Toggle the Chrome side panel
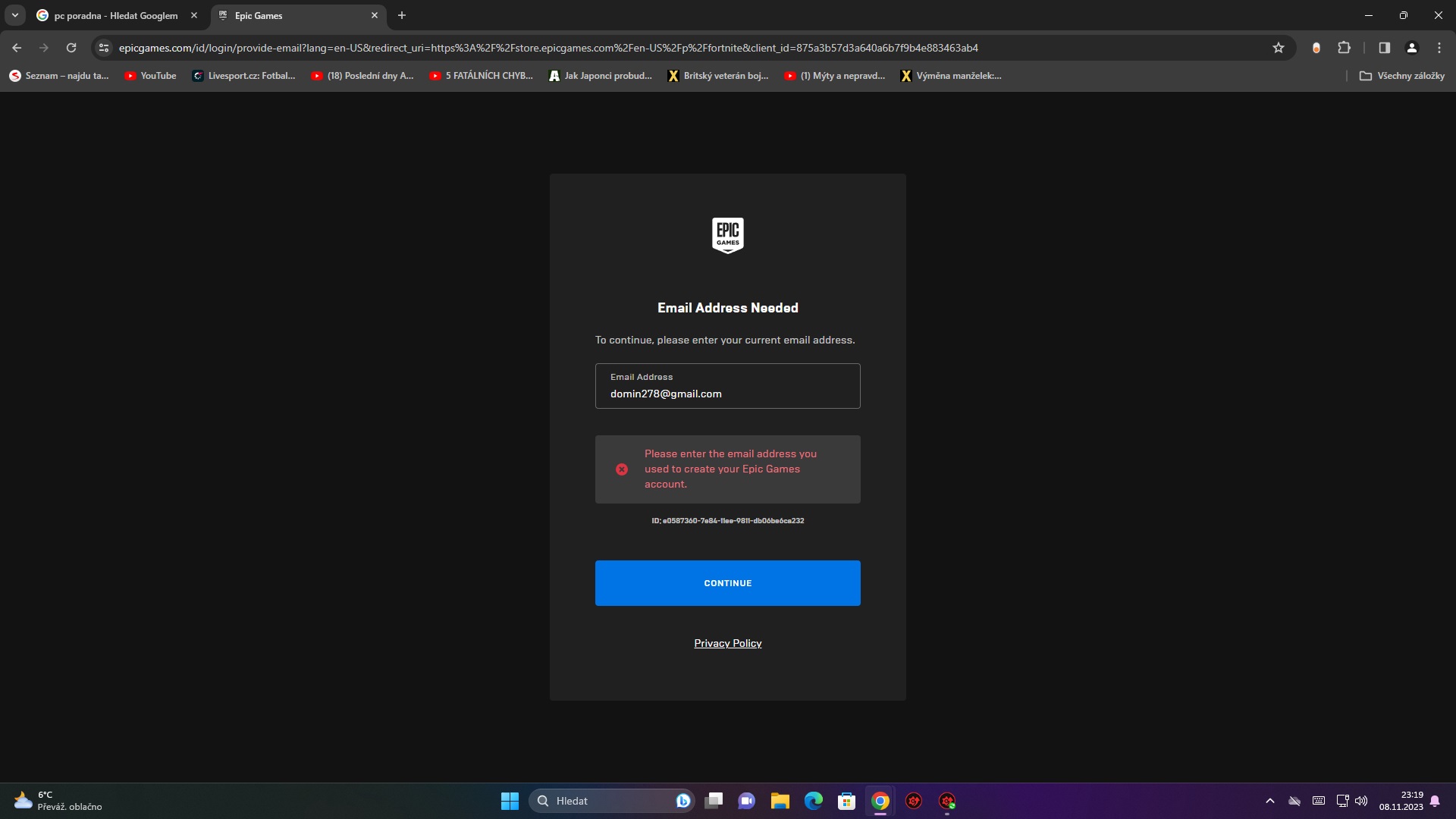The height and width of the screenshot is (819, 1456). coord(1384,48)
